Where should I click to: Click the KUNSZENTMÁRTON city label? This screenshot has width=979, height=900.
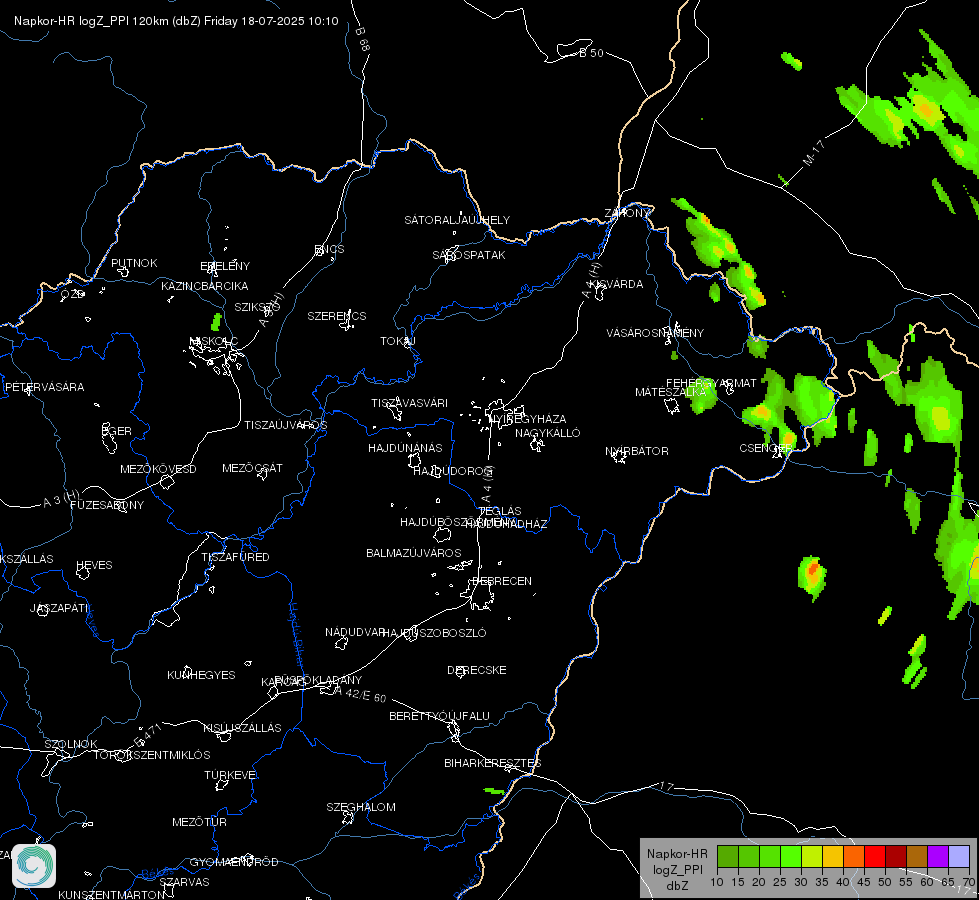point(112,894)
